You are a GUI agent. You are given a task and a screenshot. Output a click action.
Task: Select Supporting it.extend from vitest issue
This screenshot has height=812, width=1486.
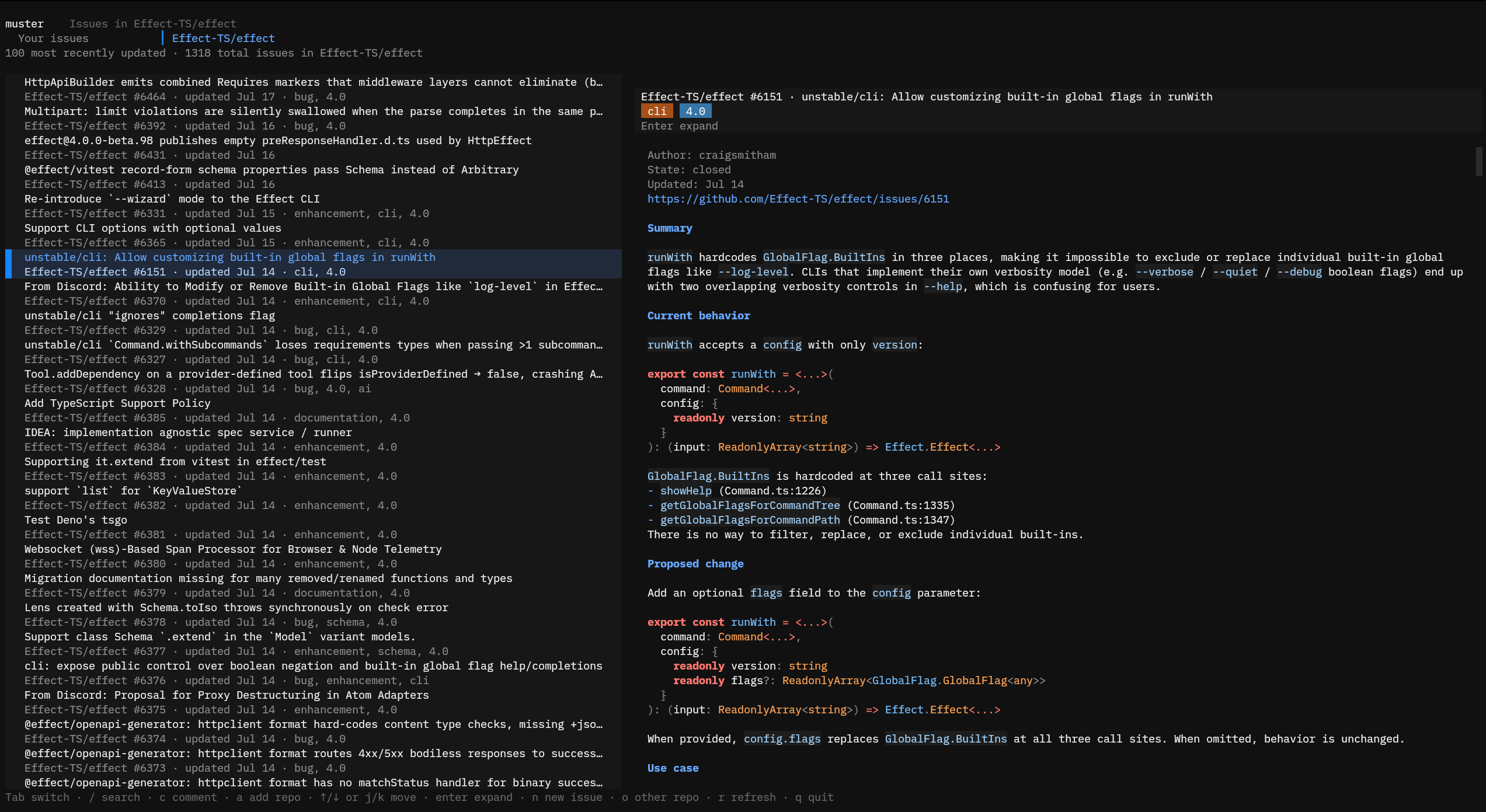314,469
